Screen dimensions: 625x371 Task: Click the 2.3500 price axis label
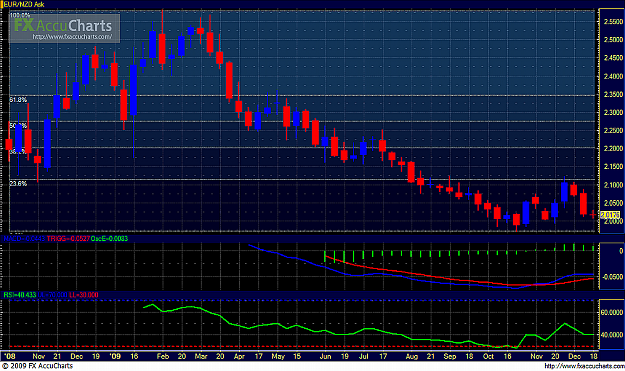(x=613, y=94)
